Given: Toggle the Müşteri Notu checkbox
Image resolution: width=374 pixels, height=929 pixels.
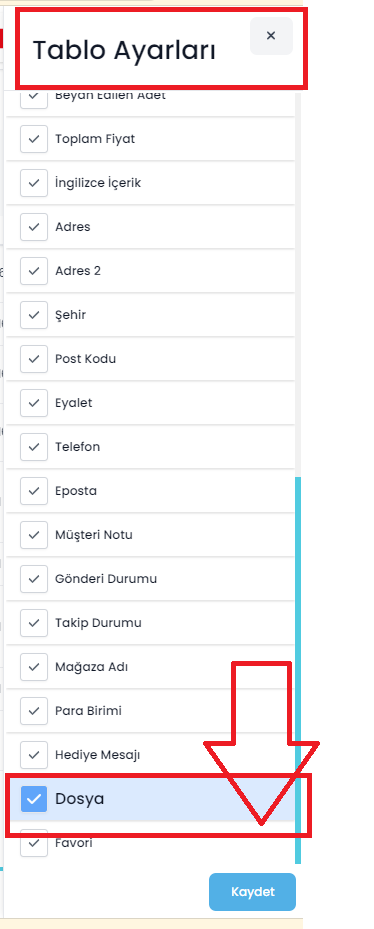Looking at the screenshot, I should [34, 535].
